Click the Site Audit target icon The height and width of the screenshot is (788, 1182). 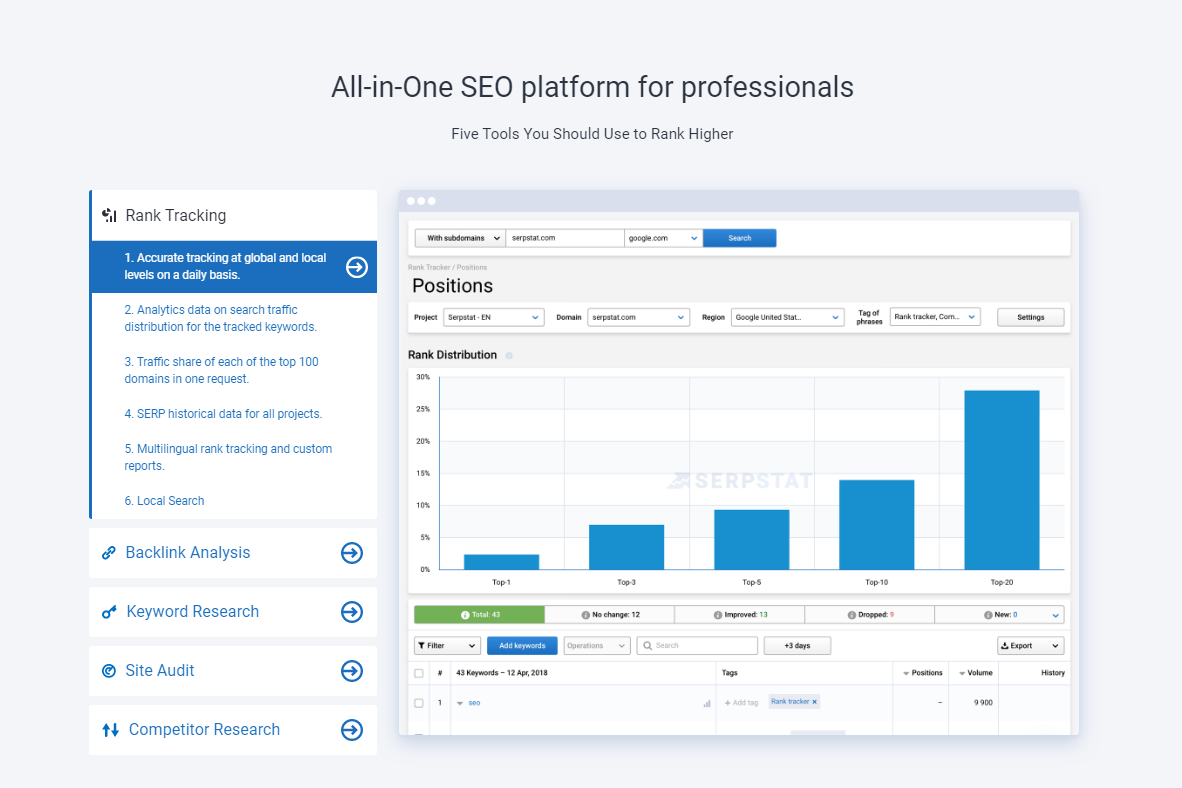(108, 670)
